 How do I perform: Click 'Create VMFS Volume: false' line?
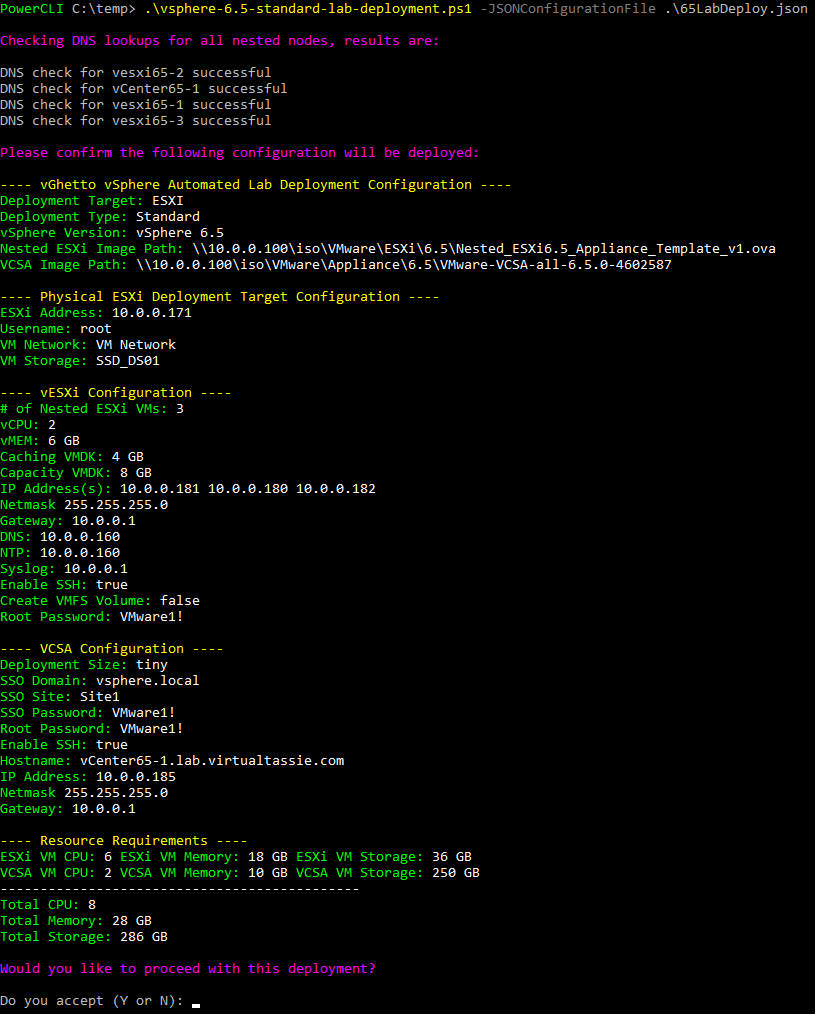(x=100, y=601)
